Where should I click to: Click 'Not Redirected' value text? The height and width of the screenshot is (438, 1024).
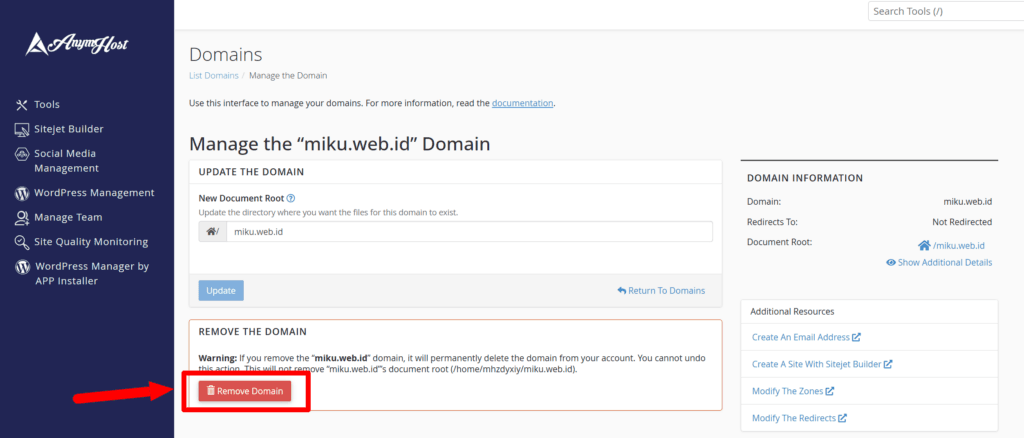click(x=962, y=222)
